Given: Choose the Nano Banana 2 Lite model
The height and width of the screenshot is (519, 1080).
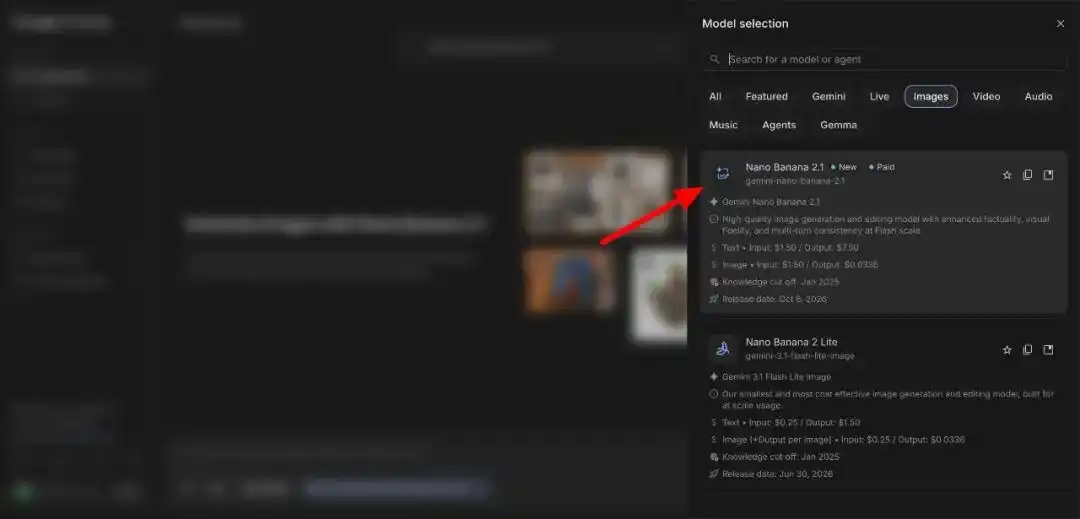Looking at the screenshot, I should 884,407.
